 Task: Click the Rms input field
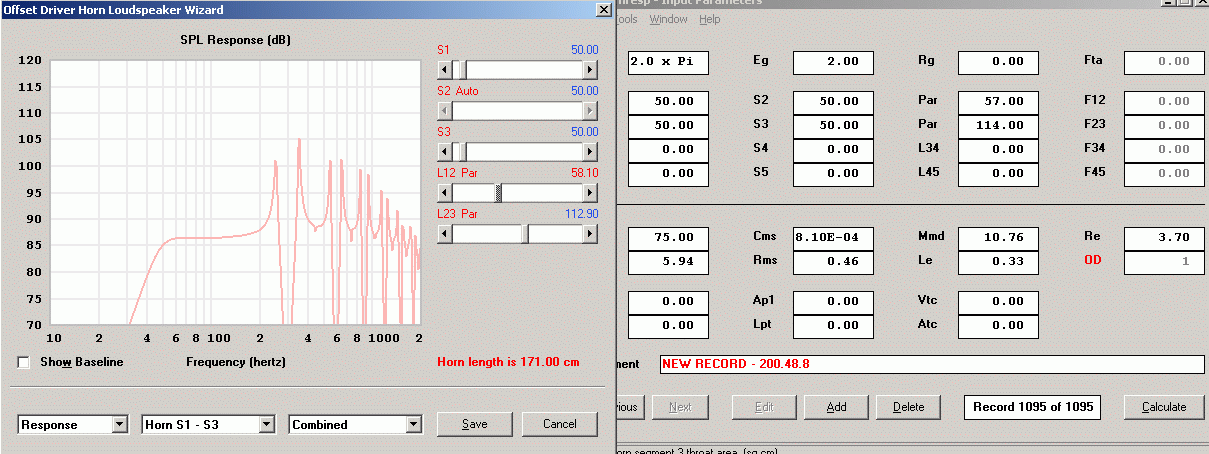(x=833, y=262)
